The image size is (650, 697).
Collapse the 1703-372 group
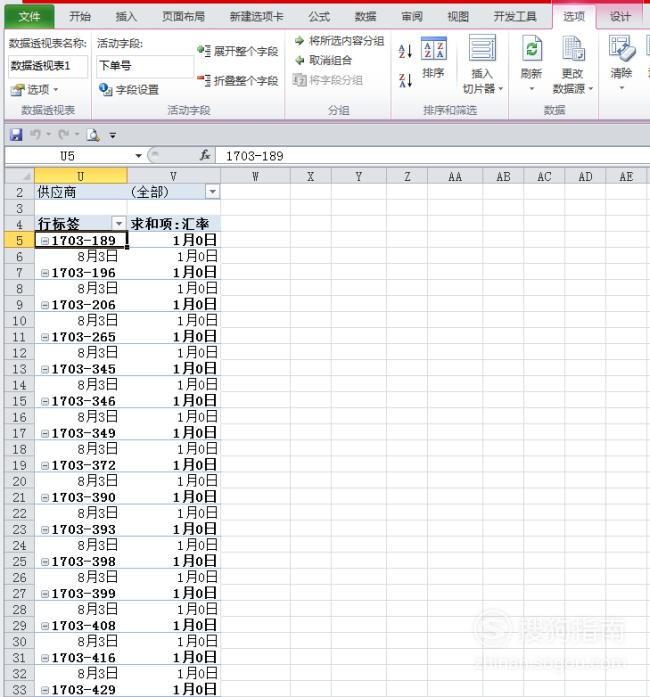coord(45,465)
